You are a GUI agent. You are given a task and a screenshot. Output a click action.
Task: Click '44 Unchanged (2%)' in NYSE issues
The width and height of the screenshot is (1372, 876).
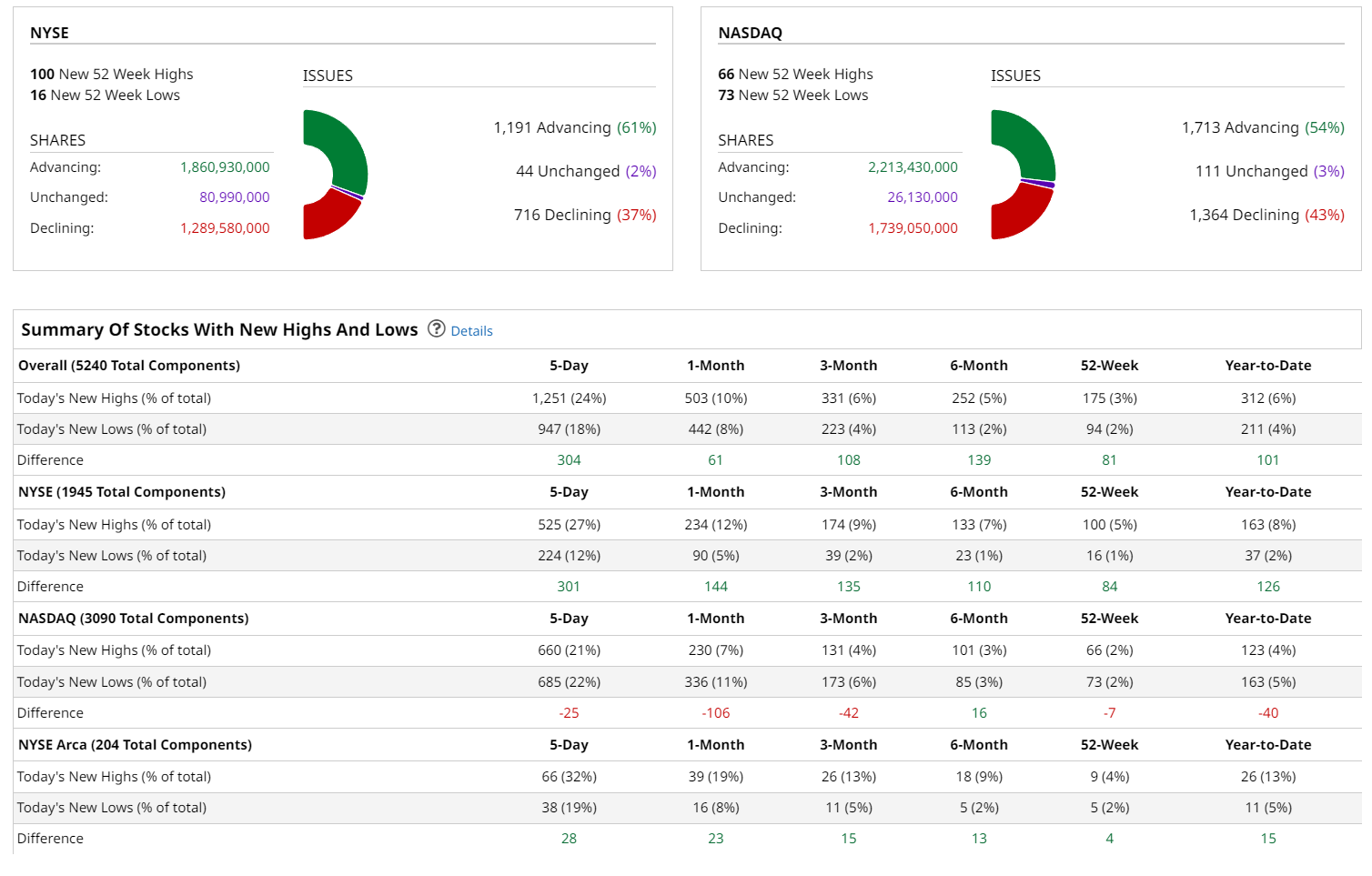click(x=586, y=172)
